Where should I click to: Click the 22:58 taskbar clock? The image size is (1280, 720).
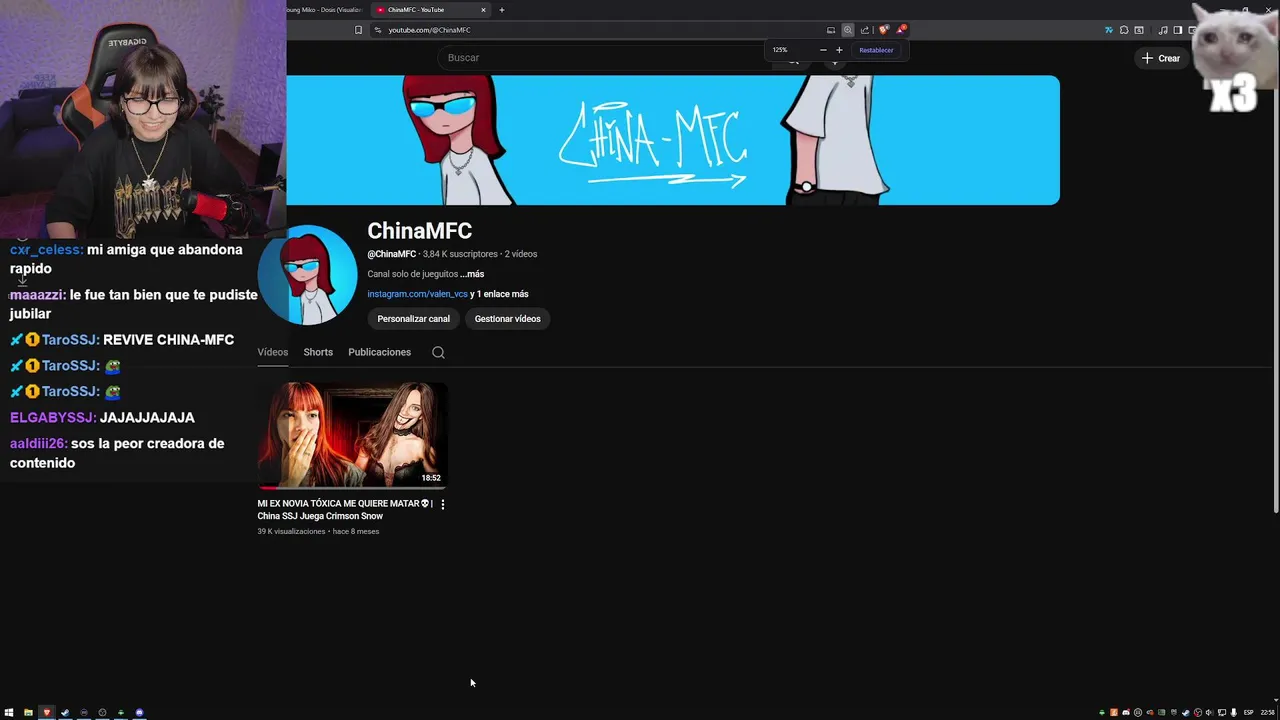[x=1268, y=712]
